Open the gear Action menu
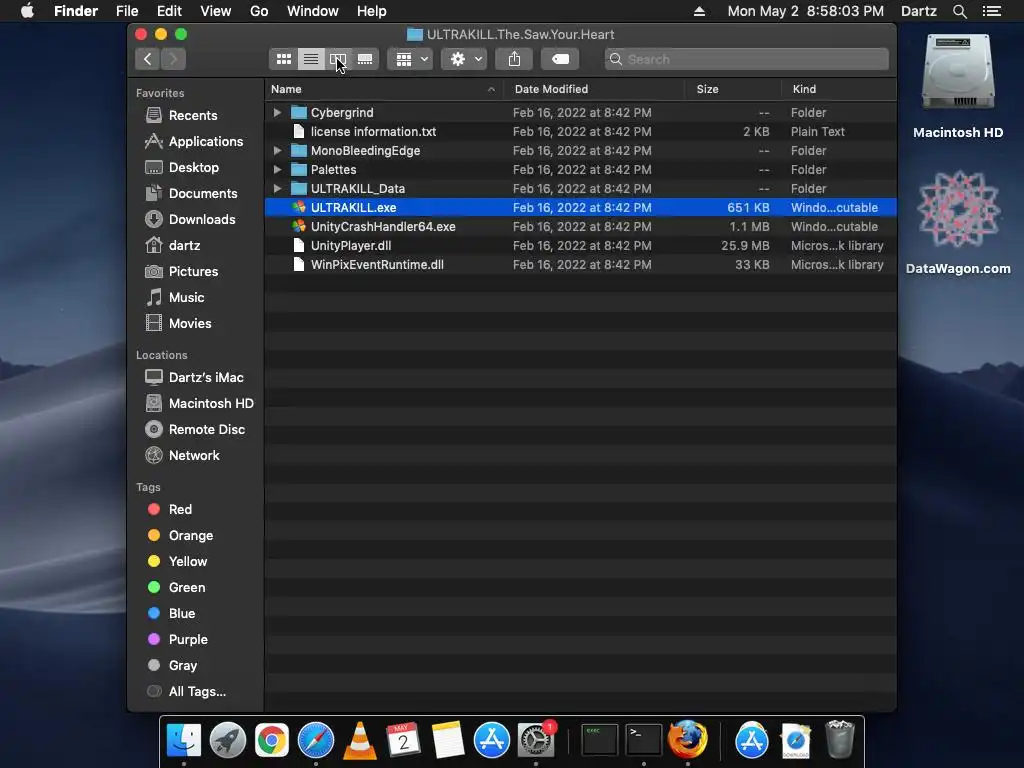 tap(464, 59)
